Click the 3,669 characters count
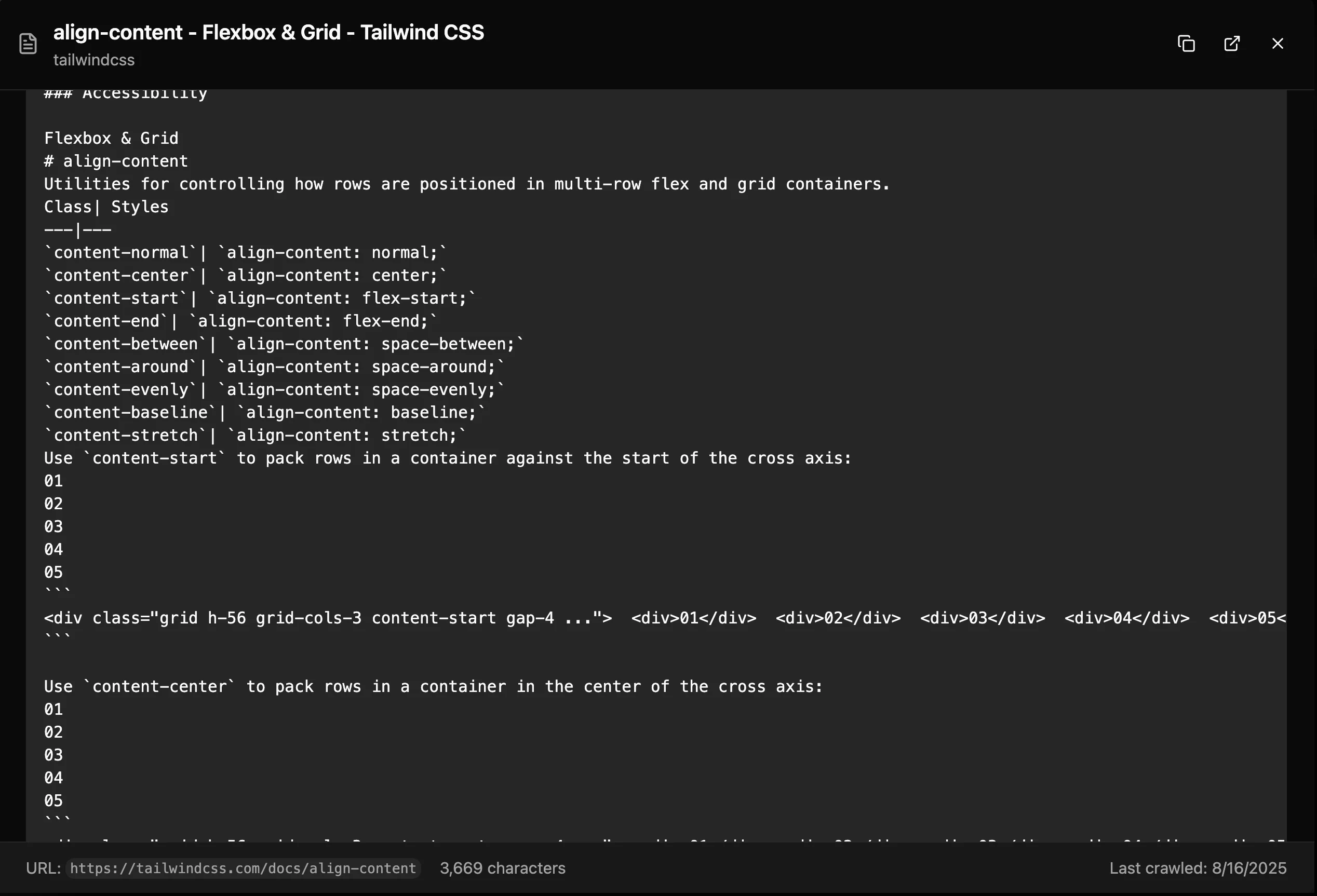This screenshot has height=896, width=1317. pos(503,868)
